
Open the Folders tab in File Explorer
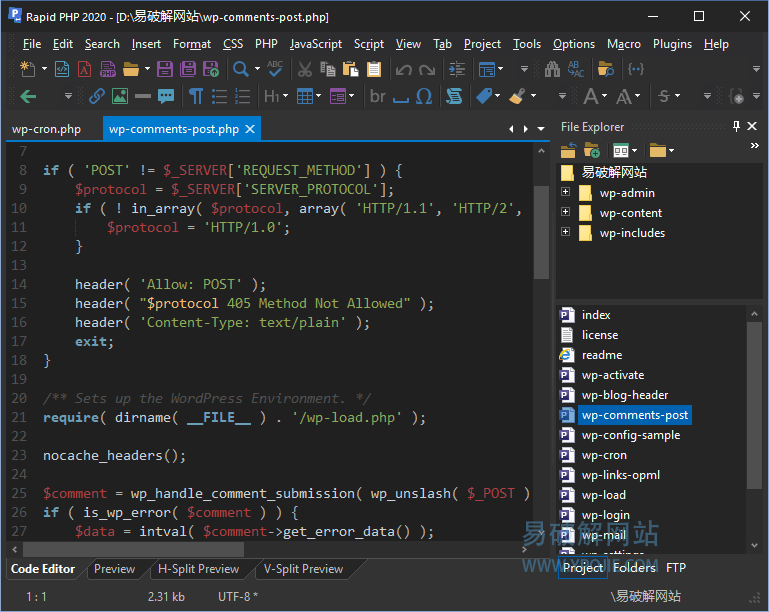click(634, 568)
